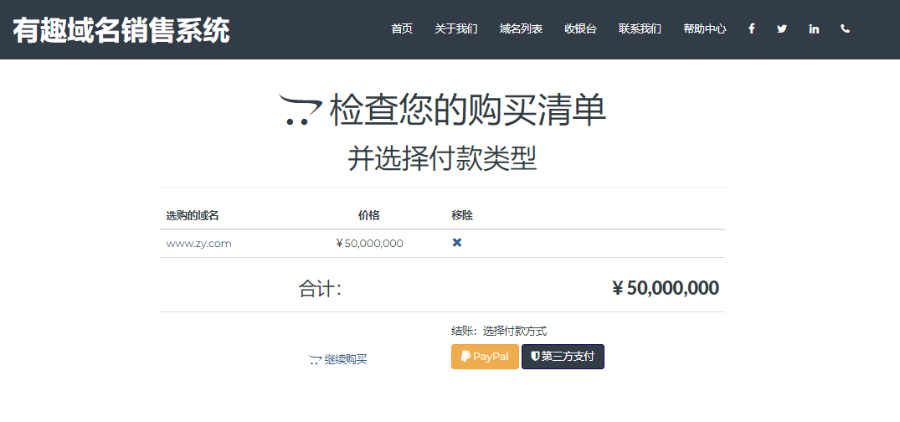900x422 pixels.
Task: Click the 合计 total amount ¥50,000,000
Action: (x=665, y=288)
